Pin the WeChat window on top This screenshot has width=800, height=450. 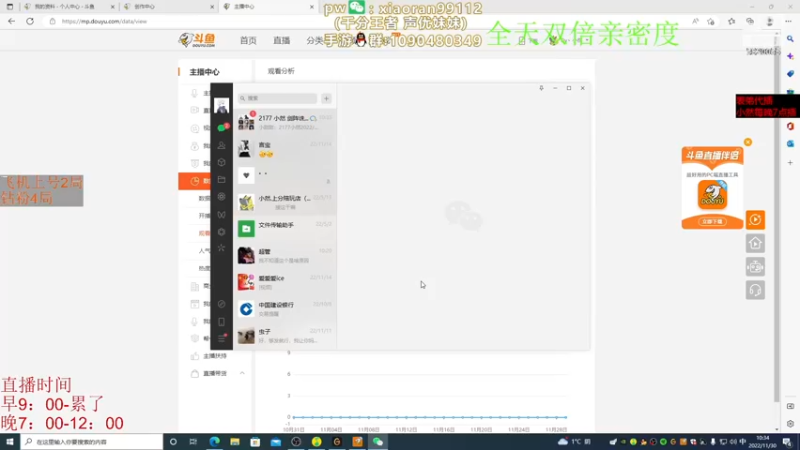[x=541, y=88]
